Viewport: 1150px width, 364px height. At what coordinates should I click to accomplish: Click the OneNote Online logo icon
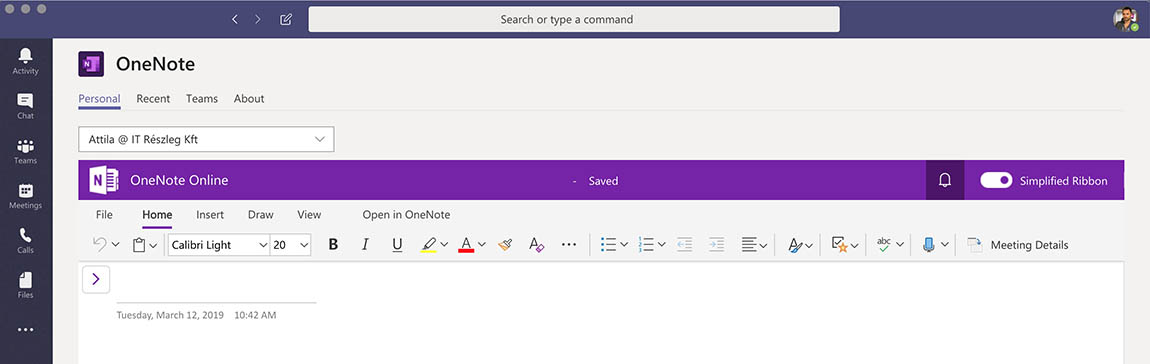pyautogui.click(x=103, y=180)
